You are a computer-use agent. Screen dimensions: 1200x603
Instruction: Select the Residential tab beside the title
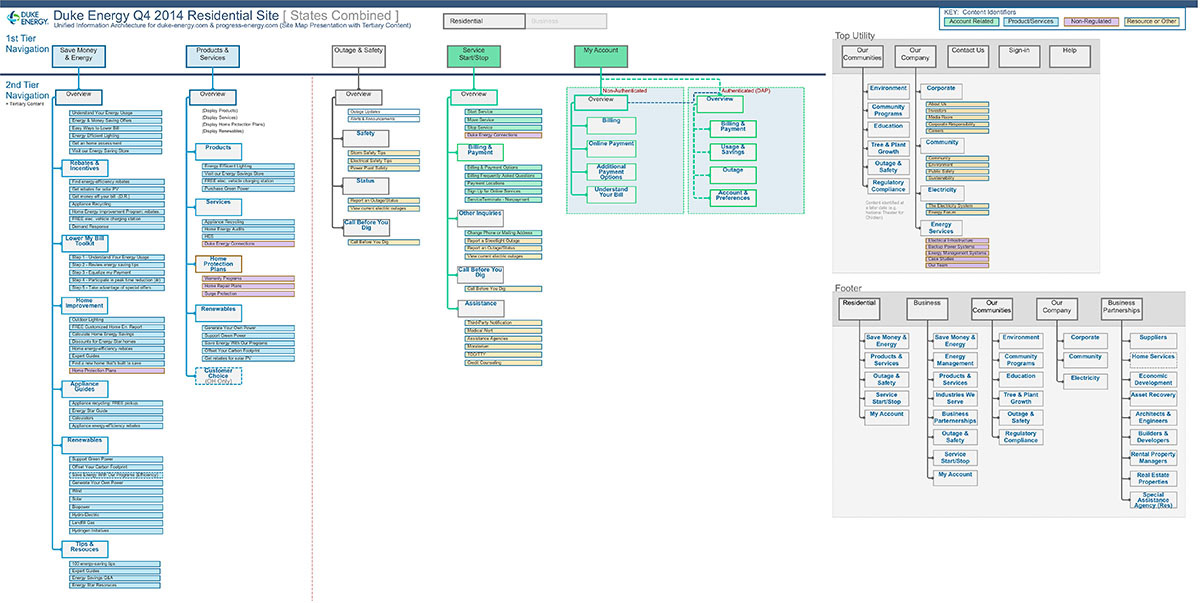tap(483, 21)
